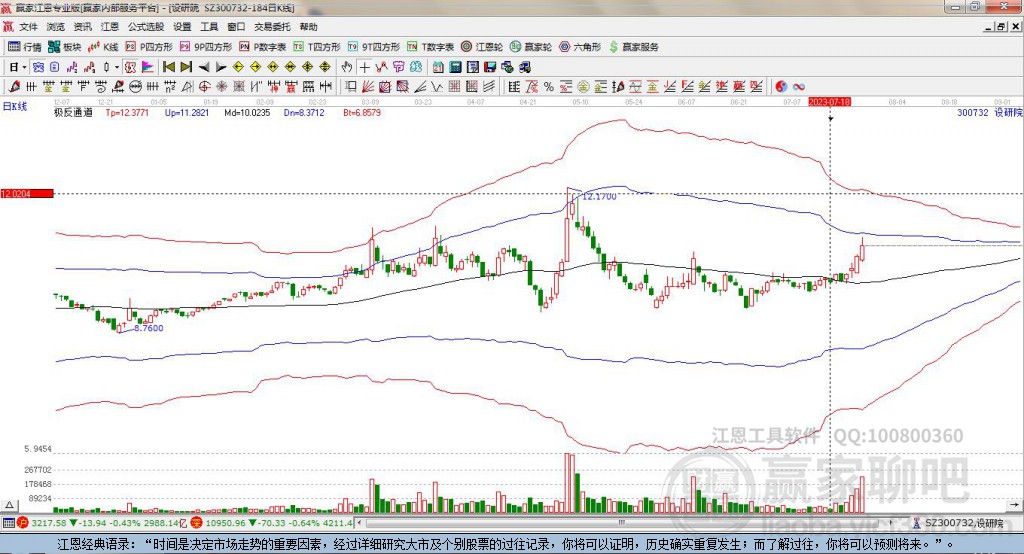Open the P四方形 tool
Image resolution: width=1024 pixels, height=554 pixels.
pos(149,47)
